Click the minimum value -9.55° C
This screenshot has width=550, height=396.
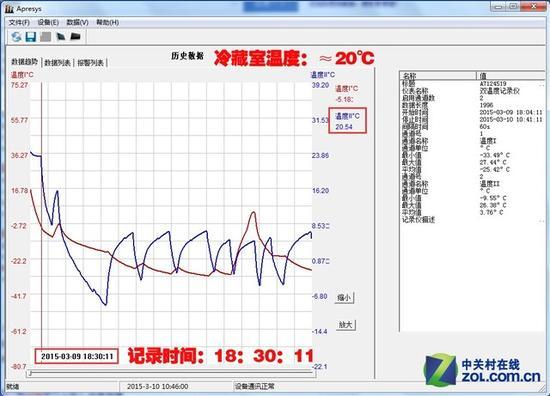click(493, 198)
